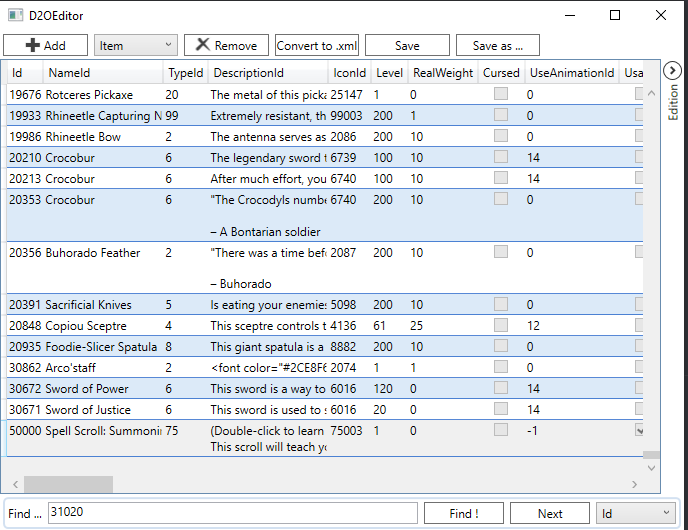688x530 pixels.
Task: Sort by the NameId column header
Action: (x=103, y=73)
